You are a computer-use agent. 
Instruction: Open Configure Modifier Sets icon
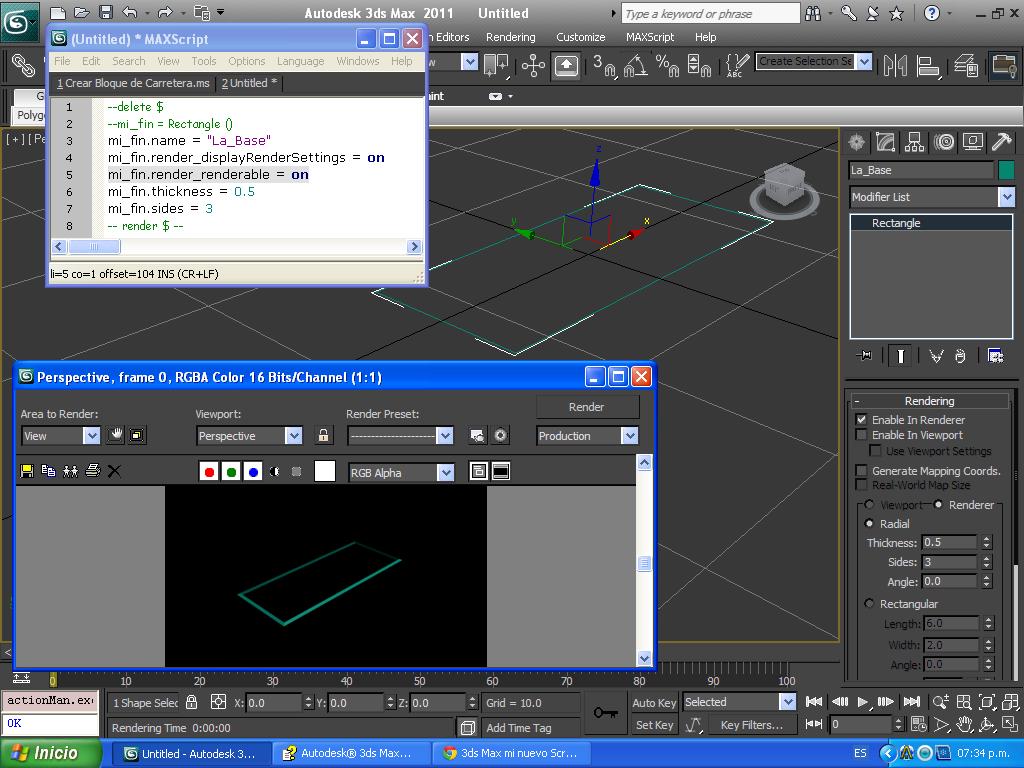coord(995,356)
